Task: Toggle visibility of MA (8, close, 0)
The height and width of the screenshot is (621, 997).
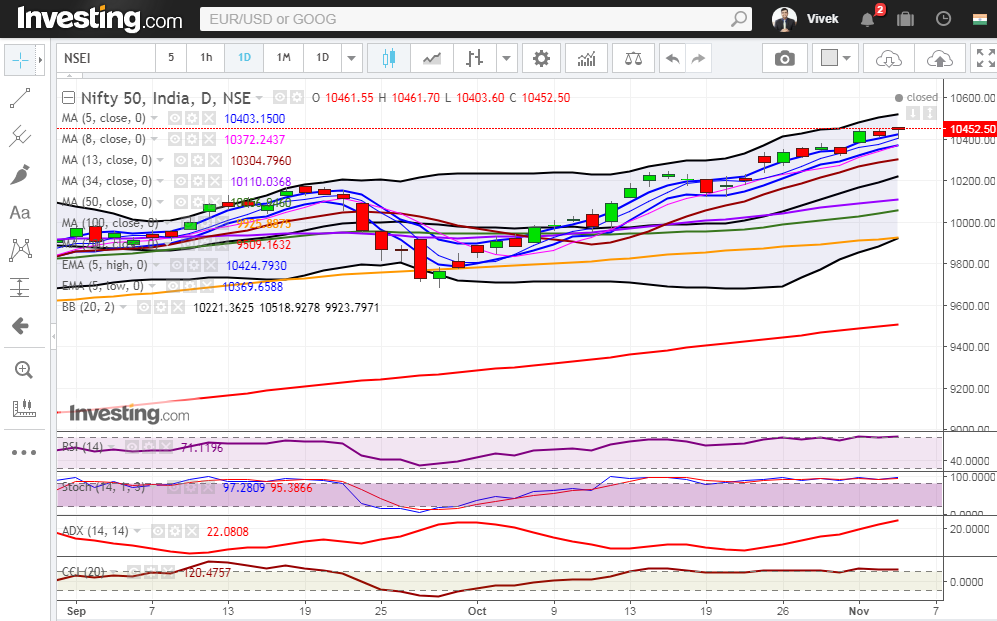Action: 175,139
